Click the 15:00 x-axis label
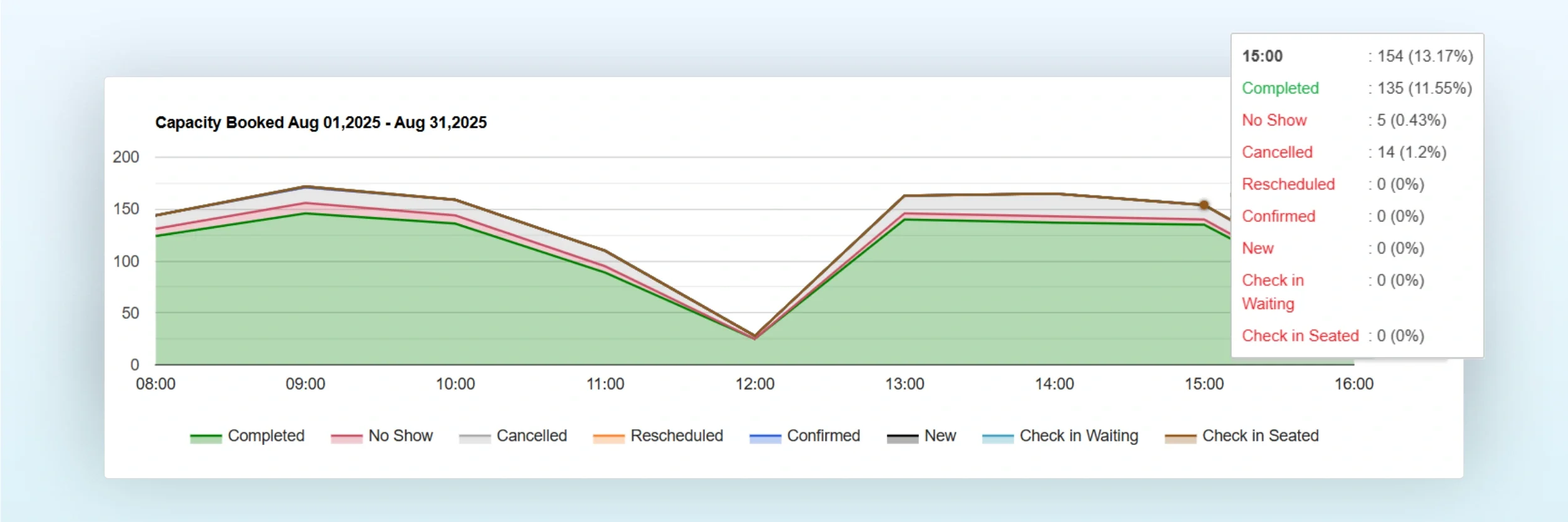The image size is (1568, 522). click(1204, 384)
